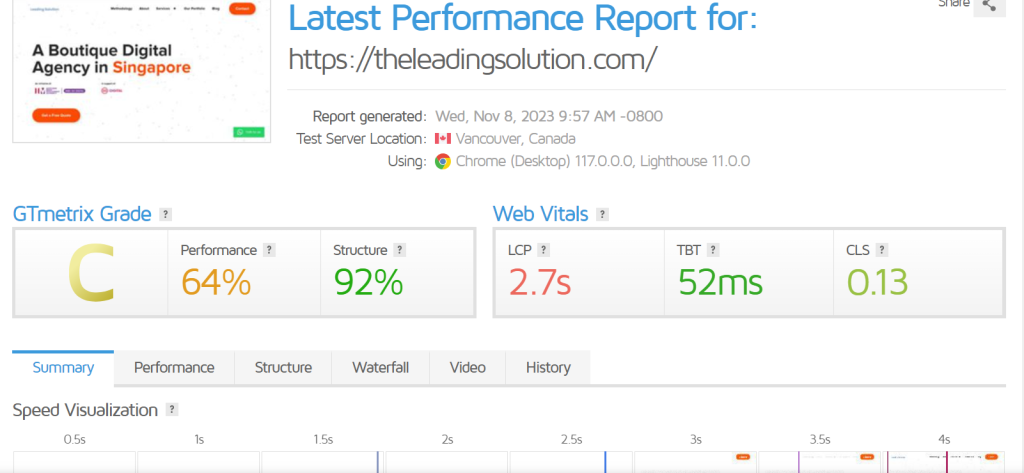The width and height of the screenshot is (1024, 473).
Task: Click the theleadingsolution.com URL link
Action: point(472,59)
